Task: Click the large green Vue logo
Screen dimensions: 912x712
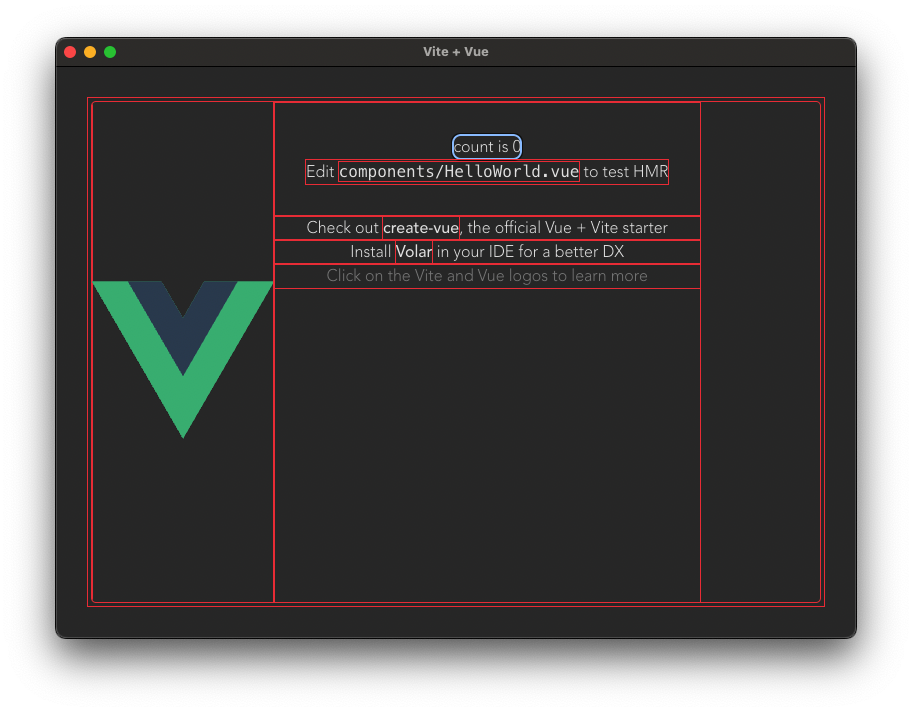Action: click(x=183, y=359)
